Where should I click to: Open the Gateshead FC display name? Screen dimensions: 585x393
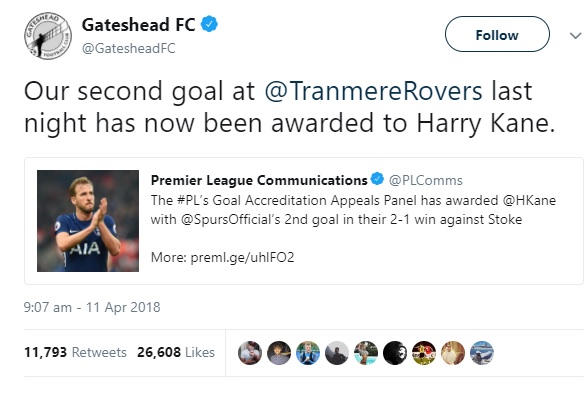138,25
